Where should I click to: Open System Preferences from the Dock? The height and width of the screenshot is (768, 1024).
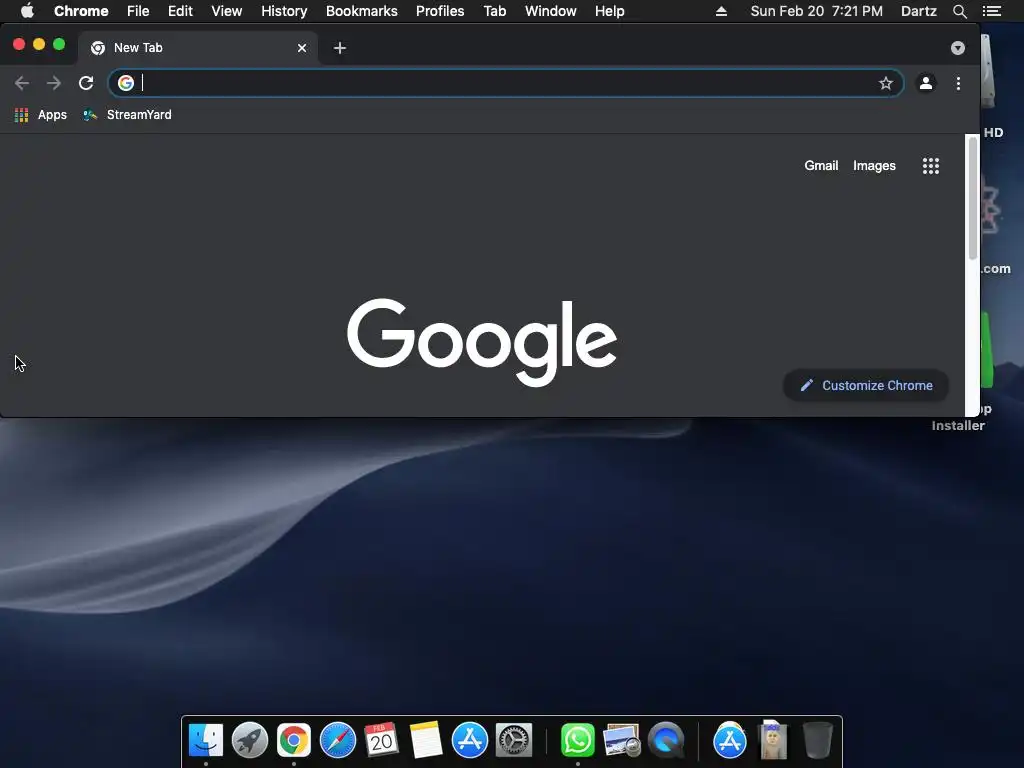click(514, 740)
